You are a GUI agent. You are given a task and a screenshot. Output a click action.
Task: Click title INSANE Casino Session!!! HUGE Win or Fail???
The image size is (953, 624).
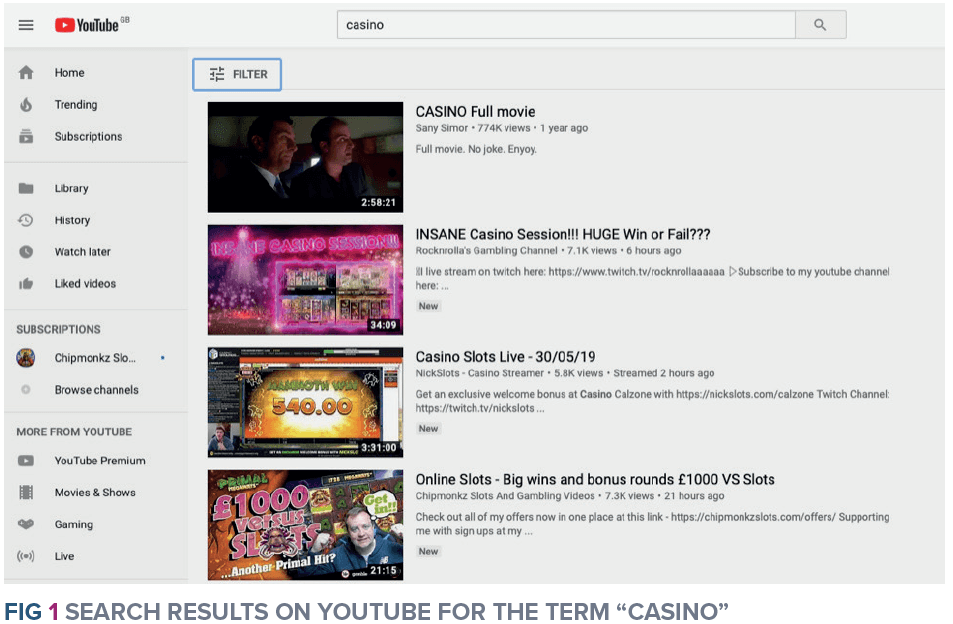point(563,235)
